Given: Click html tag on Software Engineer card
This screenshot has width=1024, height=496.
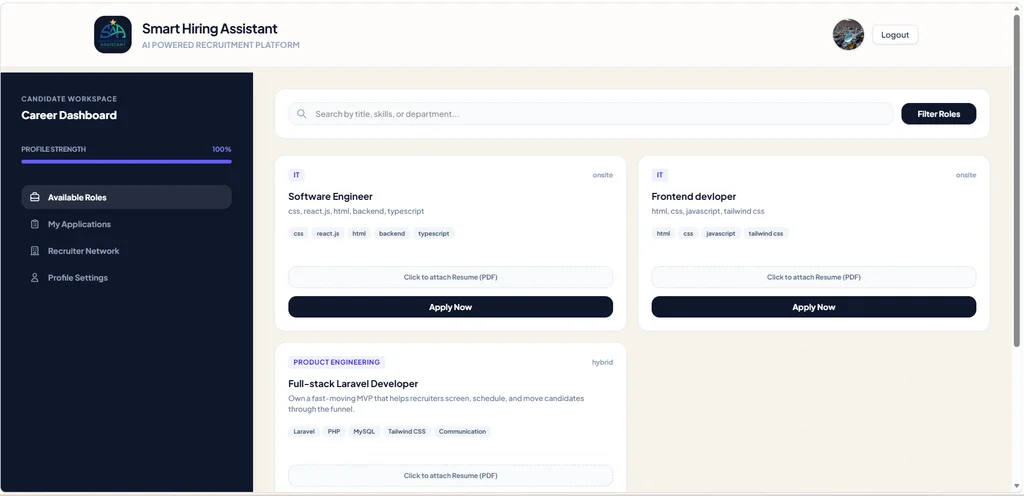Looking at the screenshot, I should (x=359, y=233).
